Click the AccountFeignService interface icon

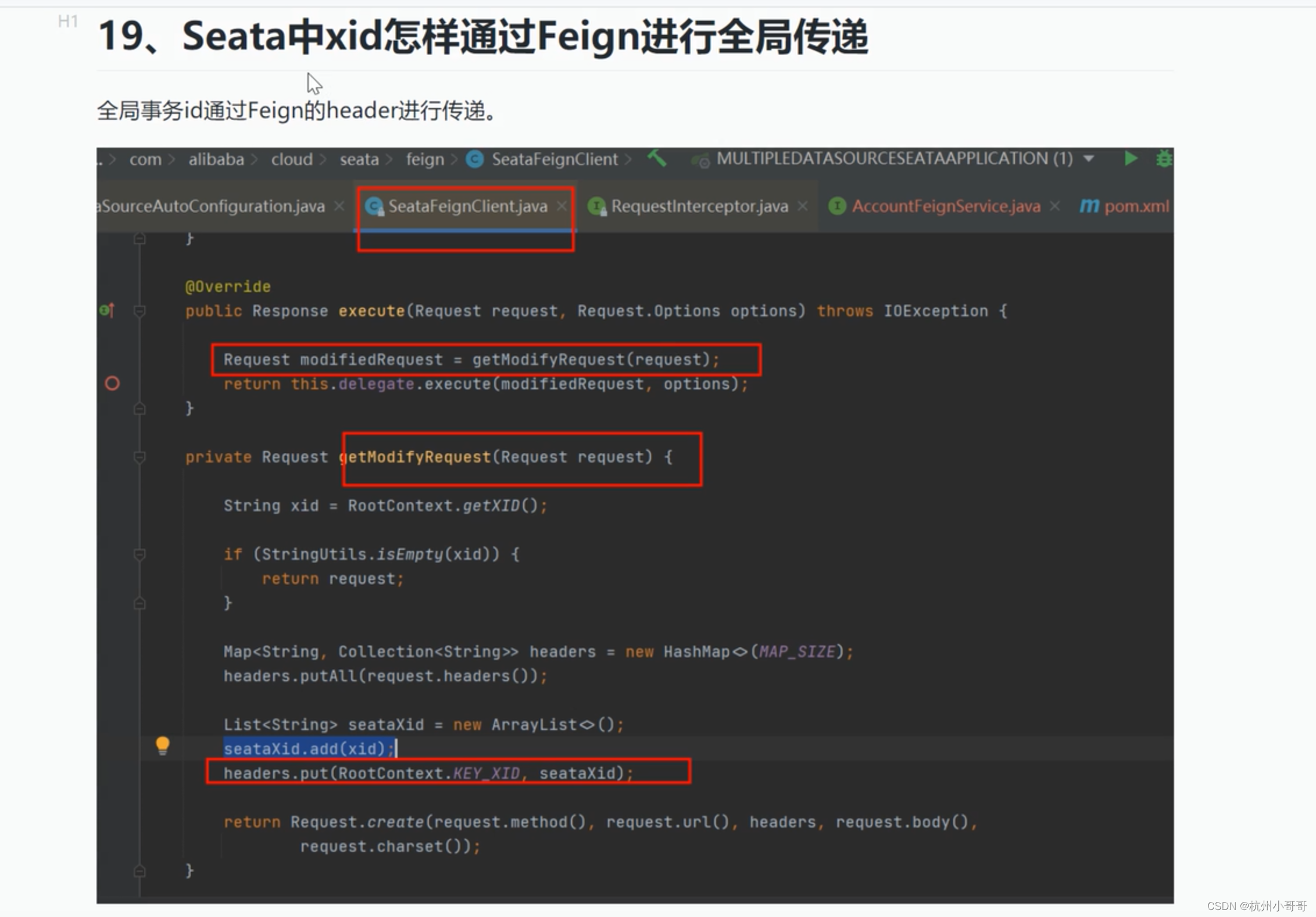pos(836,206)
